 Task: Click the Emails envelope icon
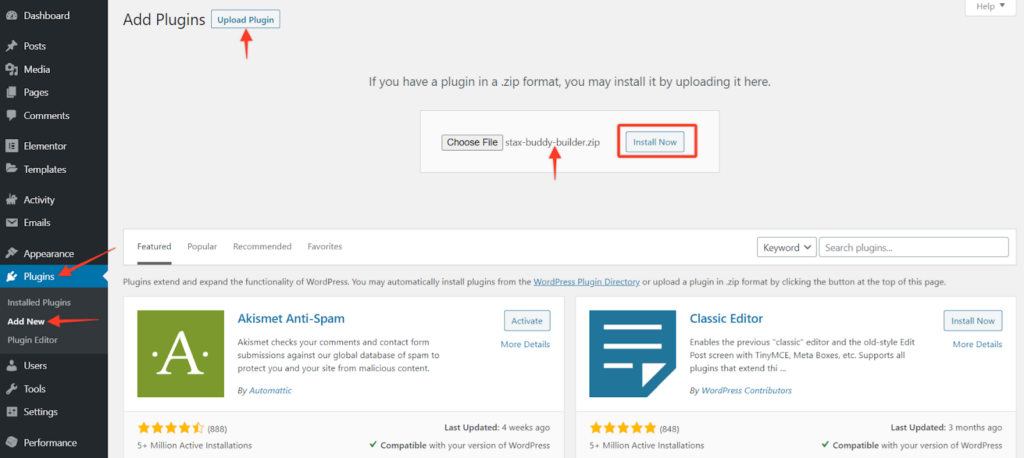point(11,223)
